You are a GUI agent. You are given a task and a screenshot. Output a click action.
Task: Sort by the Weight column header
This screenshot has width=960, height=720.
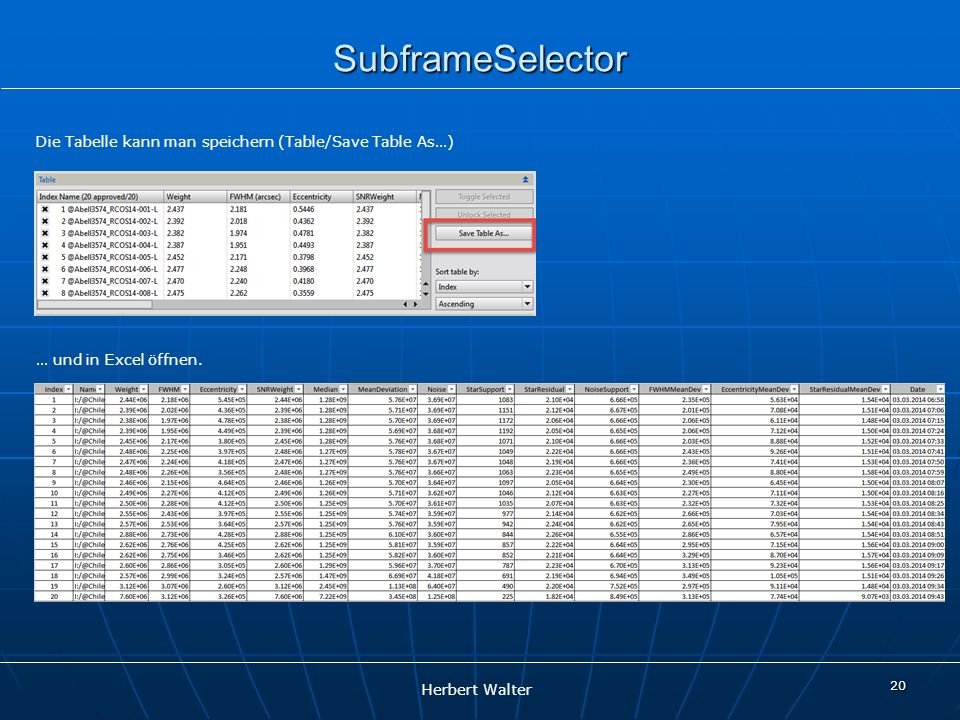(195, 197)
